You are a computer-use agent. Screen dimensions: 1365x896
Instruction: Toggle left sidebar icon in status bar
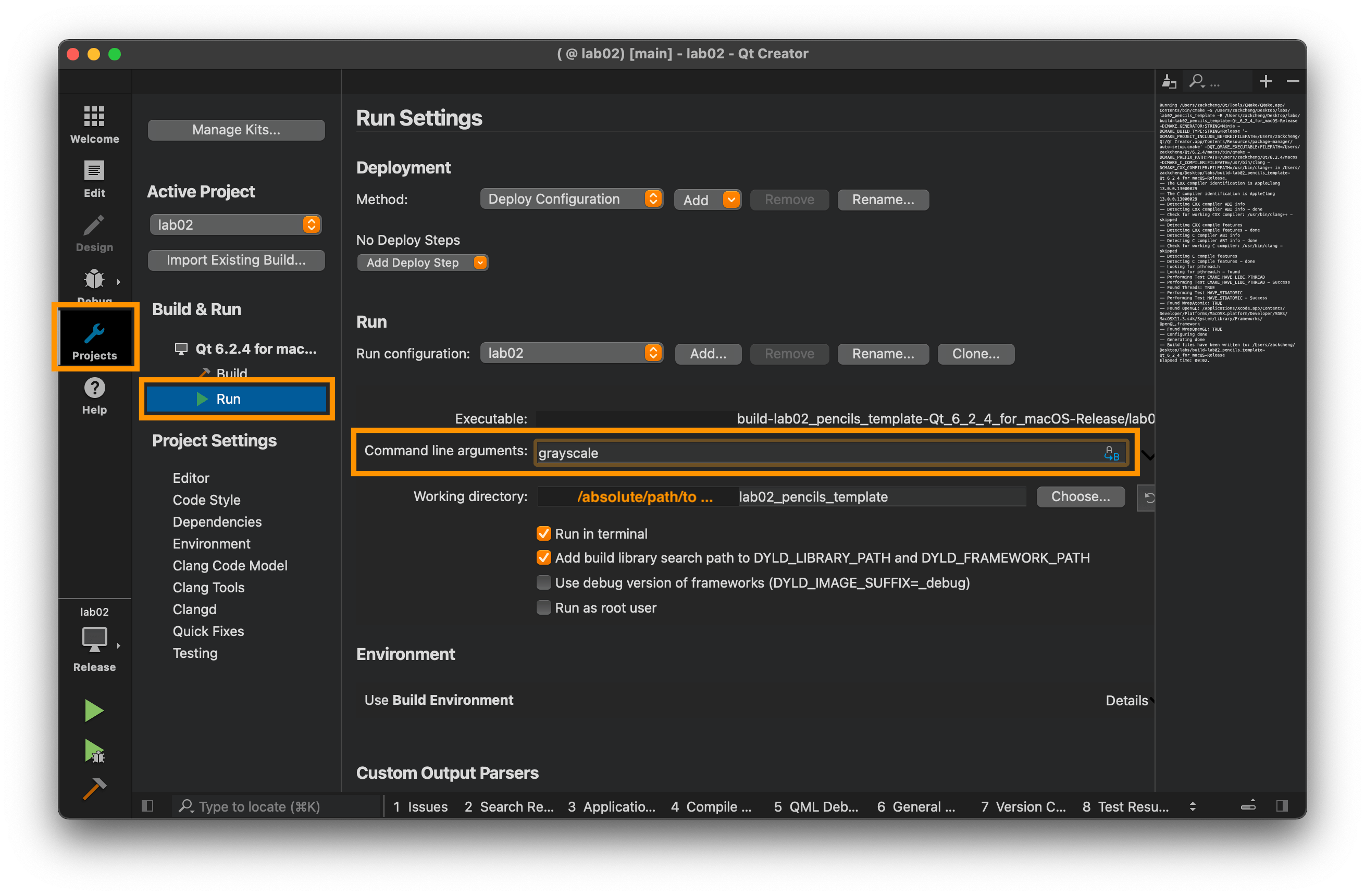click(x=147, y=806)
